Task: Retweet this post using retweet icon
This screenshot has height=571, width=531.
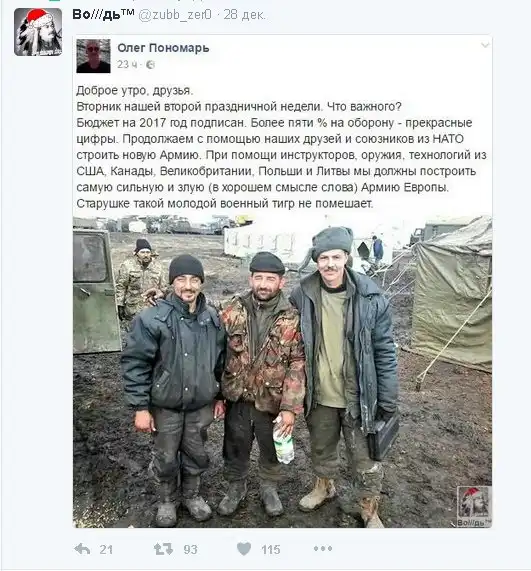Action: tap(163, 549)
